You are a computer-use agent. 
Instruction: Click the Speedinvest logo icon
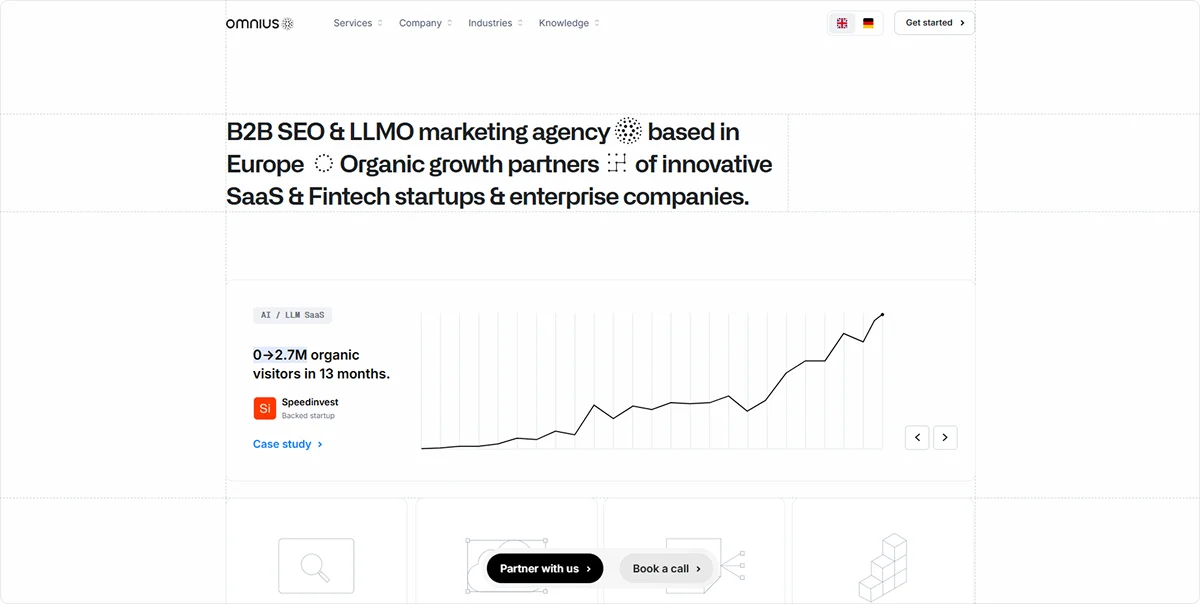264,408
